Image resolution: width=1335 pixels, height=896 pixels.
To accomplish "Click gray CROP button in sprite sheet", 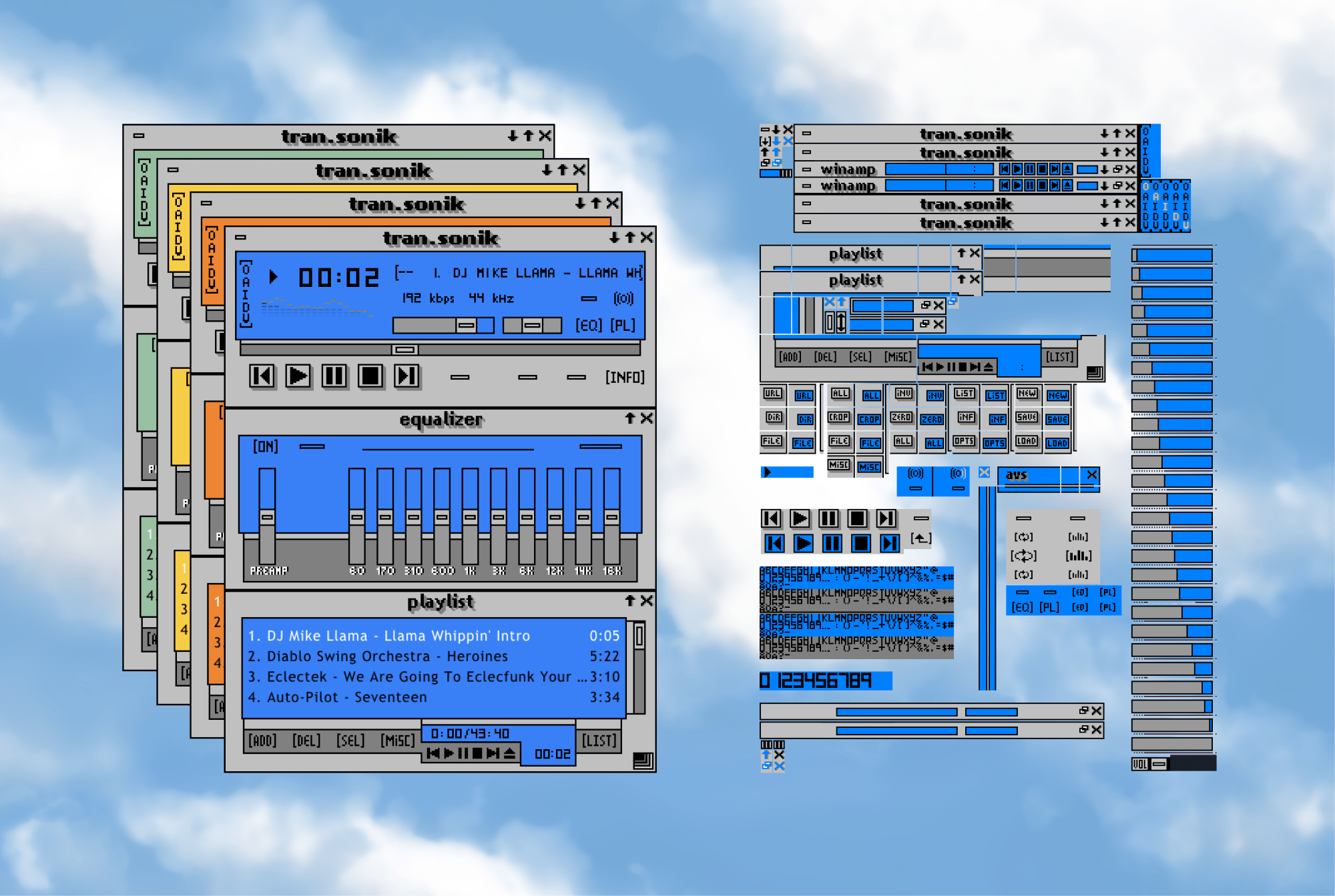I will (x=839, y=417).
